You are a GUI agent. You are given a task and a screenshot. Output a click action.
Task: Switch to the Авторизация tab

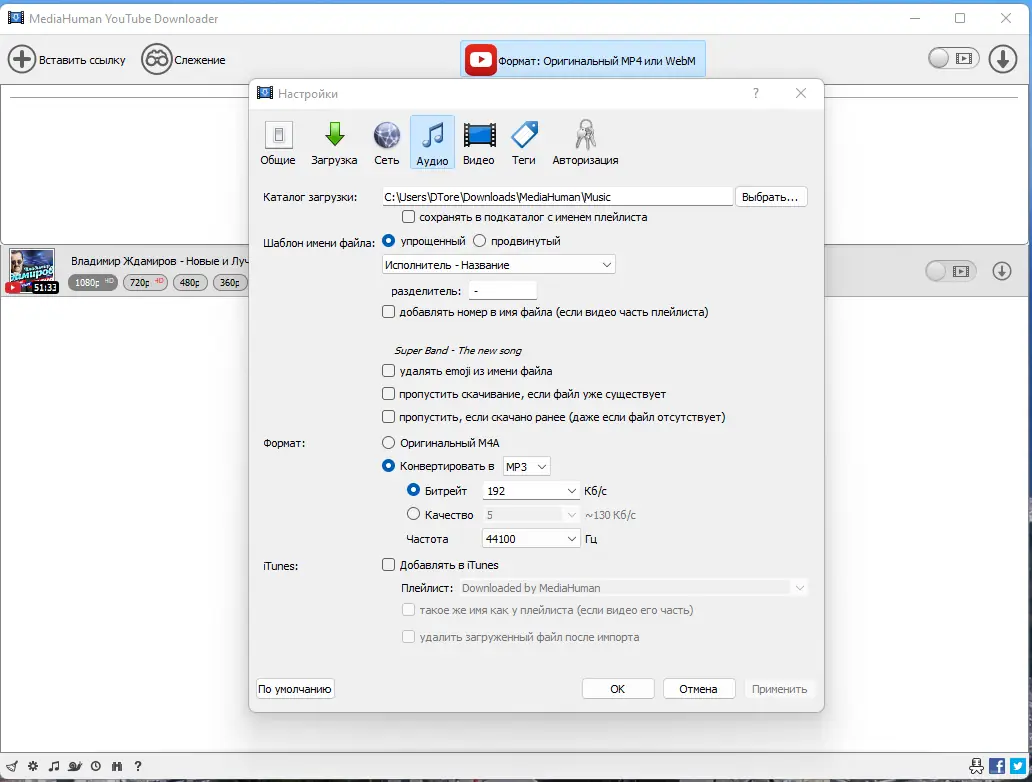click(585, 142)
